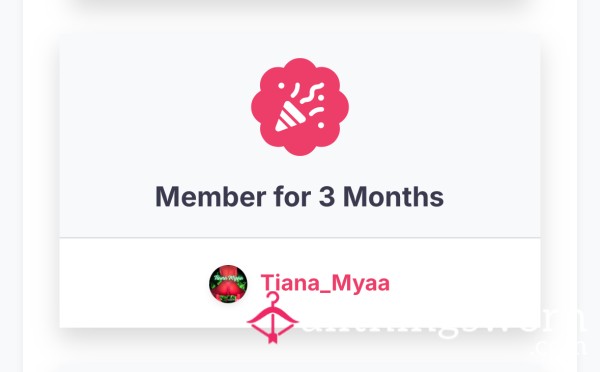Click the Member for 3 Months heading
This screenshot has width=600, height=372.
click(x=299, y=196)
